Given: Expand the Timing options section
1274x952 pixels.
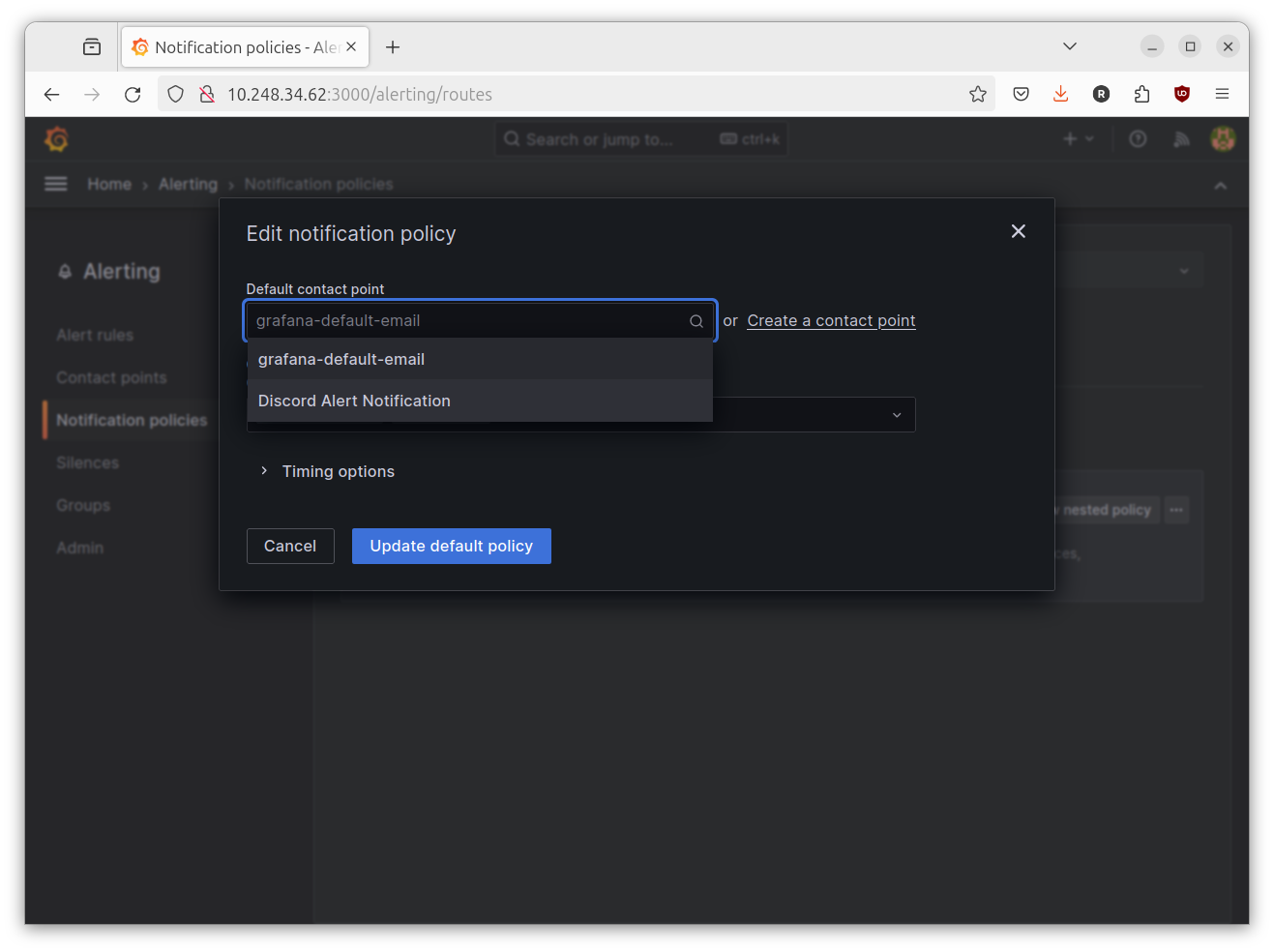Looking at the screenshot, I should click(x=327, y=471).
